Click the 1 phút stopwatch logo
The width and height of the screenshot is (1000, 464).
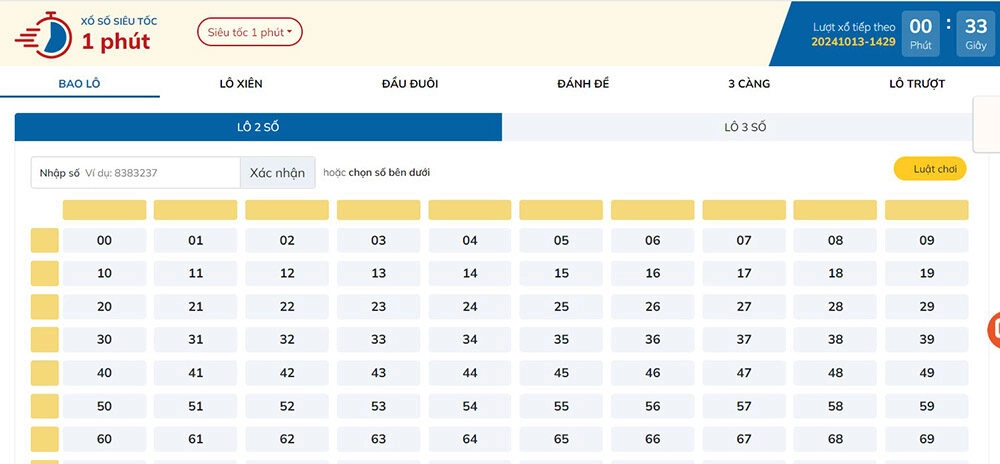click(42, 34)
